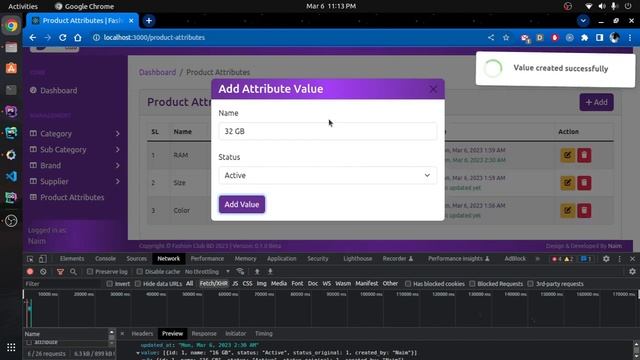Export HAR file with download icon

pos(270,272)
